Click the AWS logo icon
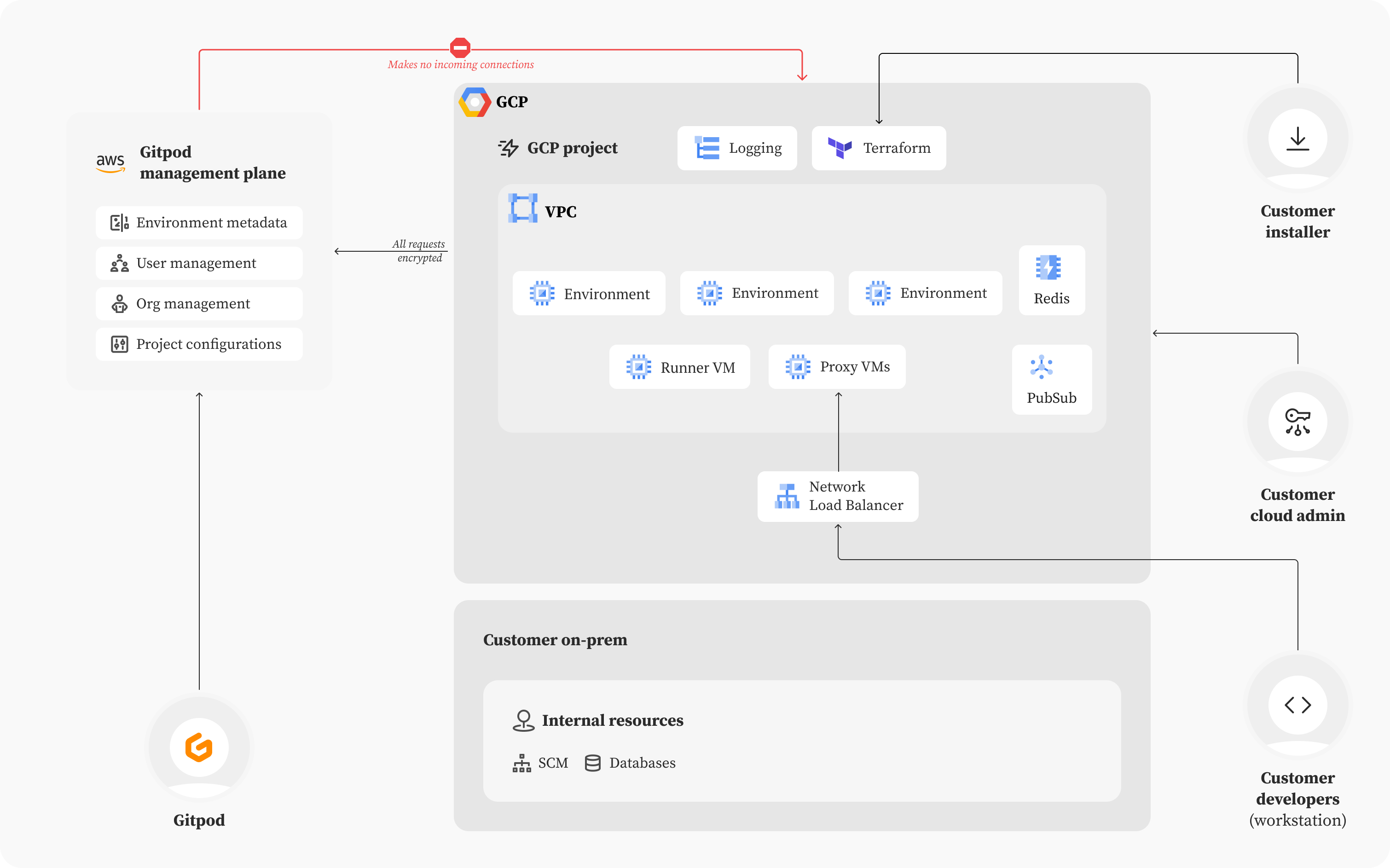 tap(110, 163)
